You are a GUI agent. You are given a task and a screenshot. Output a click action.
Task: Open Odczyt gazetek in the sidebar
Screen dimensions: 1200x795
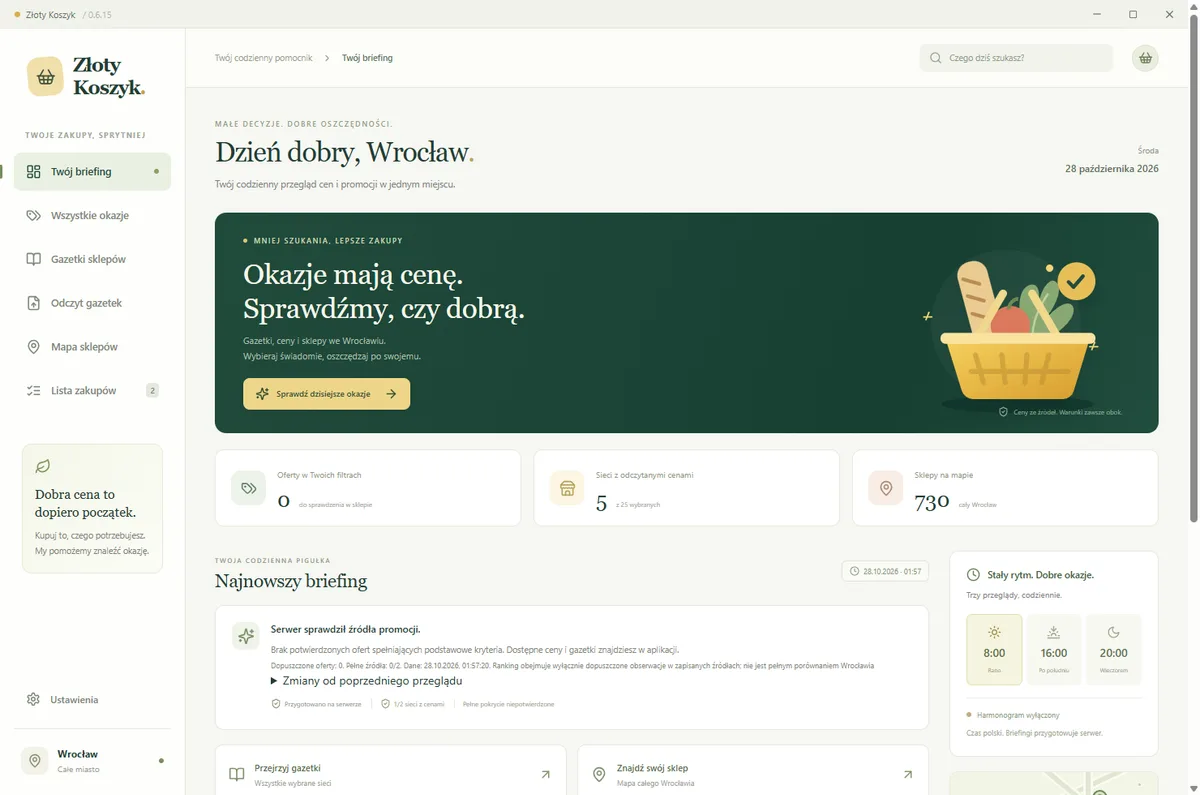pyautogui.click(x=92, y=303)
